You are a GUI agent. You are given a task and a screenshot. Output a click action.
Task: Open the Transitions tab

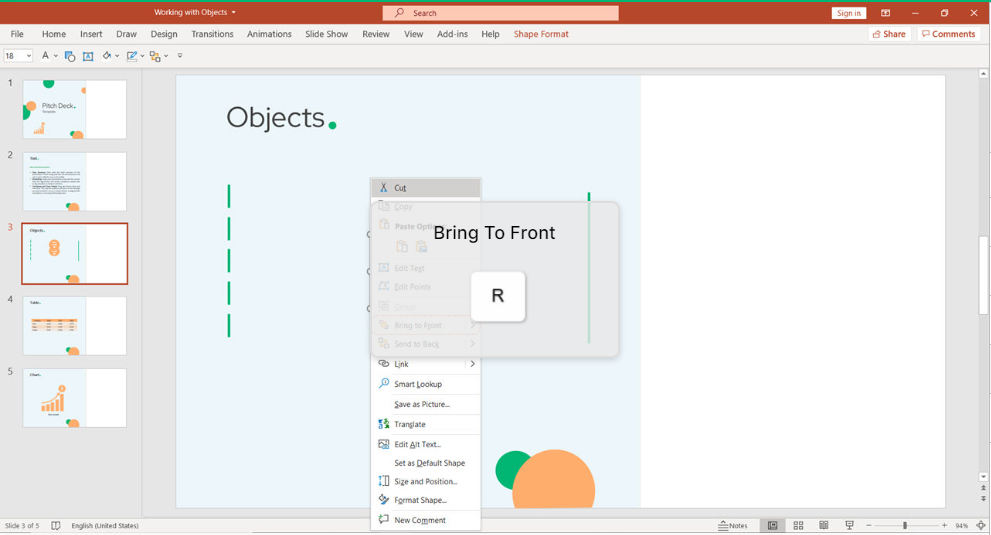pos(212,34)
